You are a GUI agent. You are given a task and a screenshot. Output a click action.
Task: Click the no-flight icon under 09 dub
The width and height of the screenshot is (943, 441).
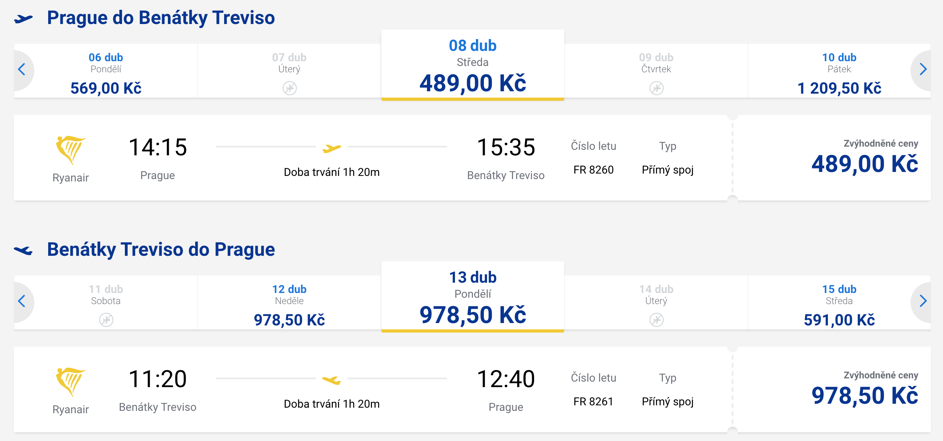click(x=656, y=88)
